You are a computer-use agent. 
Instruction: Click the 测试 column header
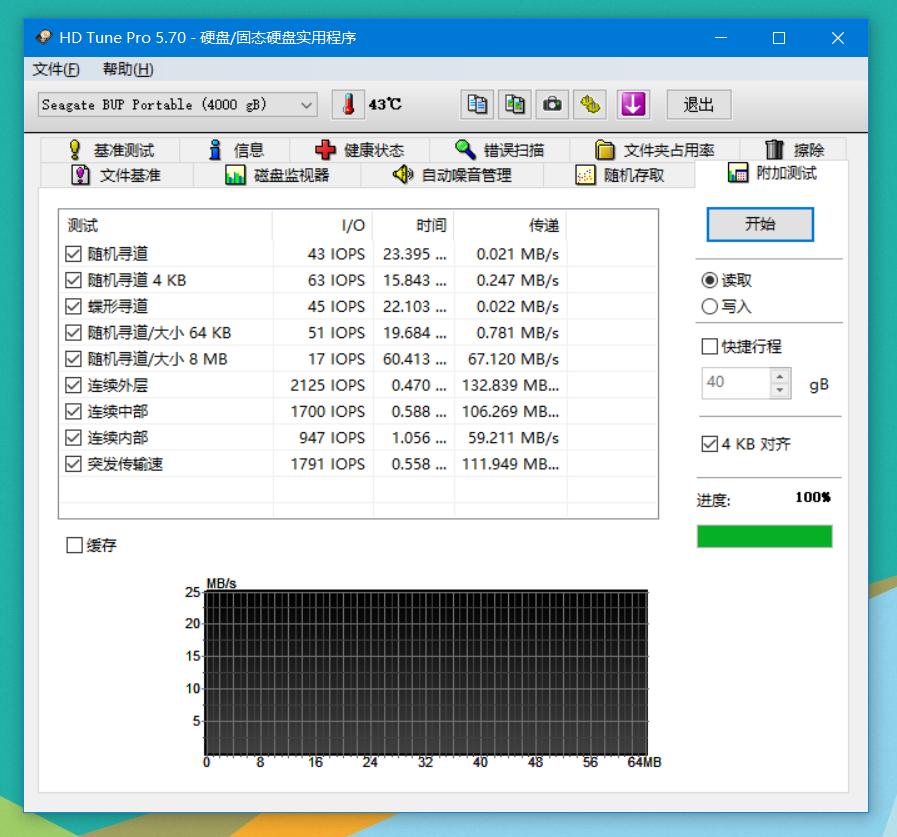tap(166, 225)
